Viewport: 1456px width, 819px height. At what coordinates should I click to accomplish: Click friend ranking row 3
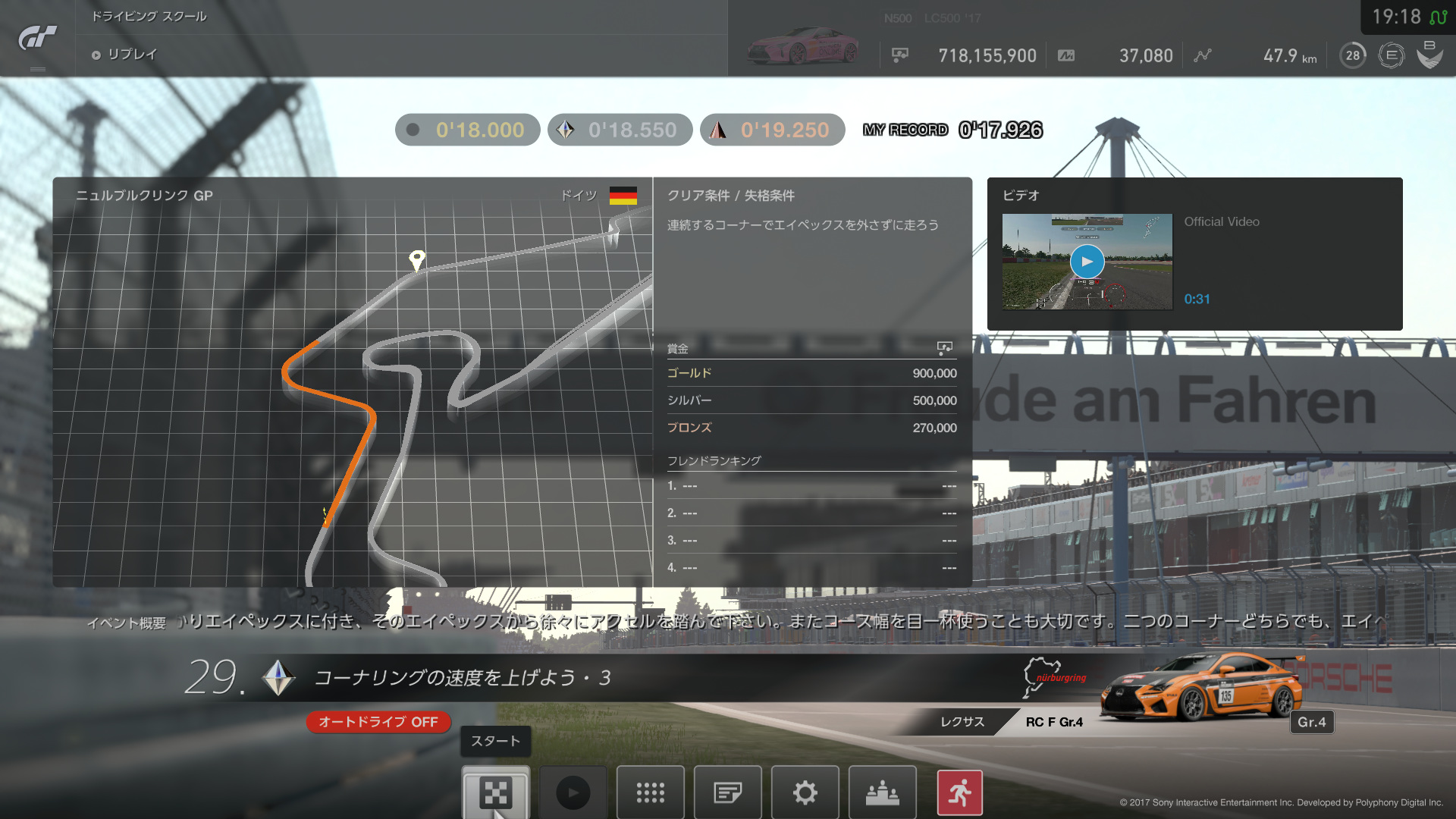(x=811, y=541)
